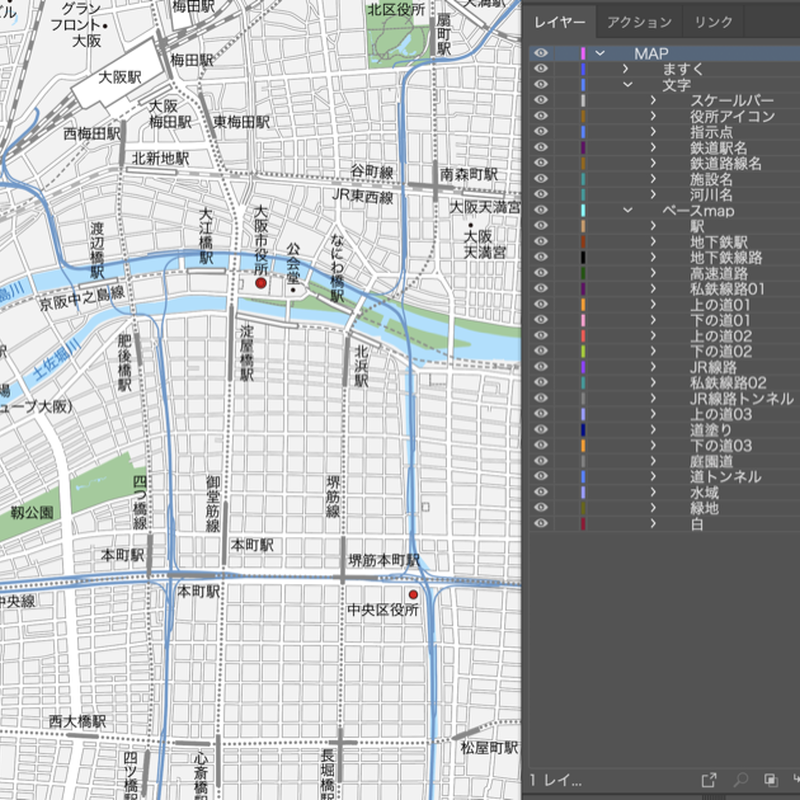Click the Collect for Export icon

point(709,779)
